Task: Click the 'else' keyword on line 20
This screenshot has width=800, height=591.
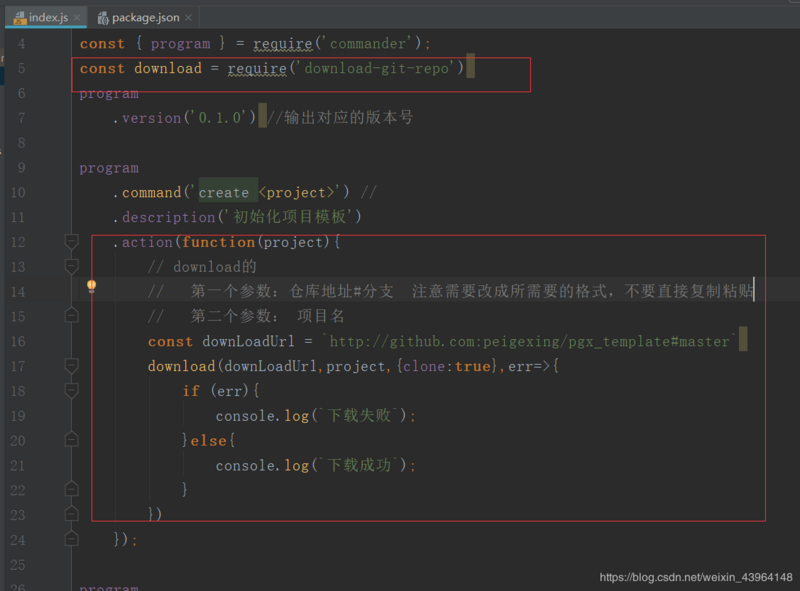Action: pos(209,440)
